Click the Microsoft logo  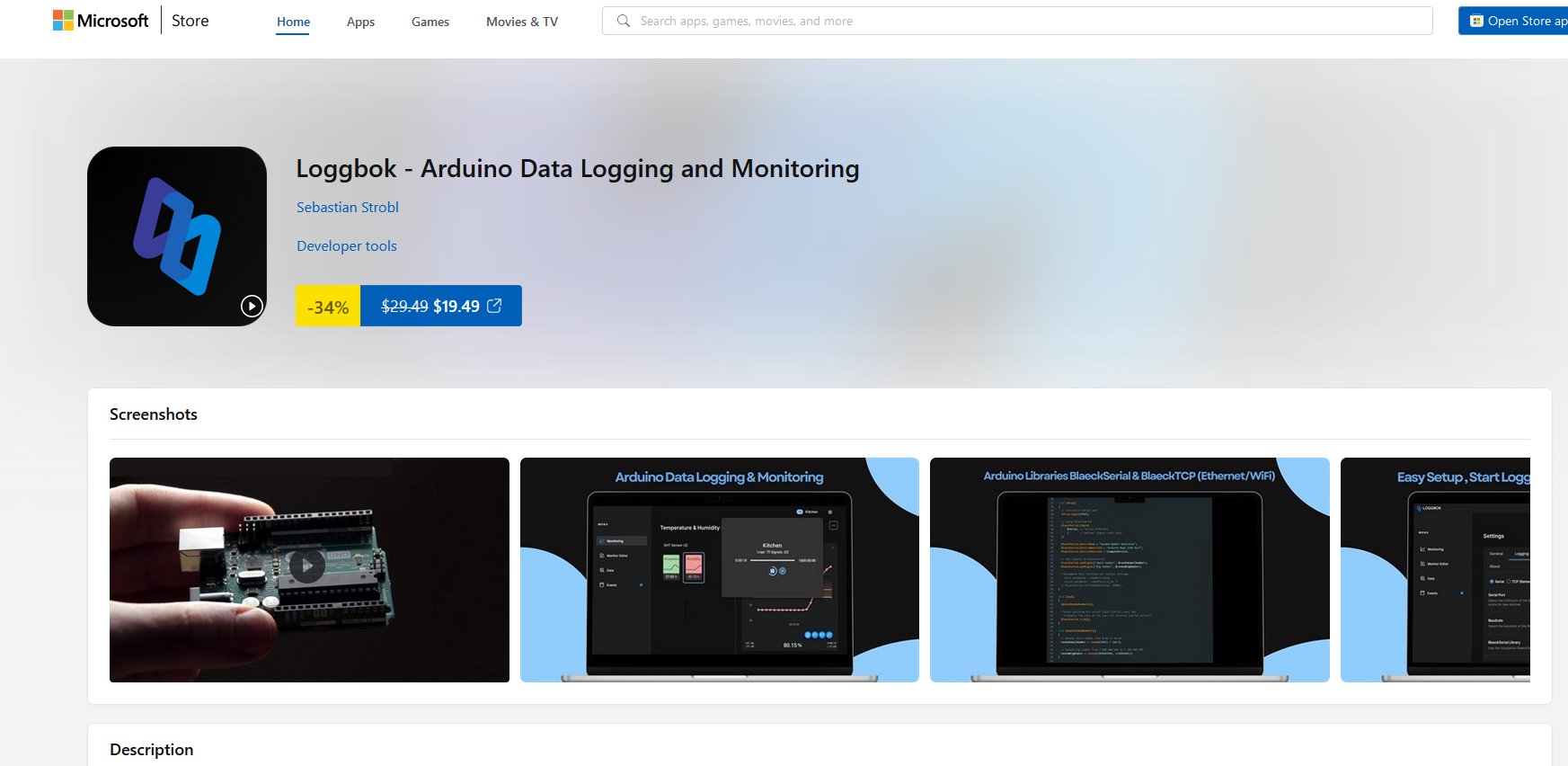101,21
